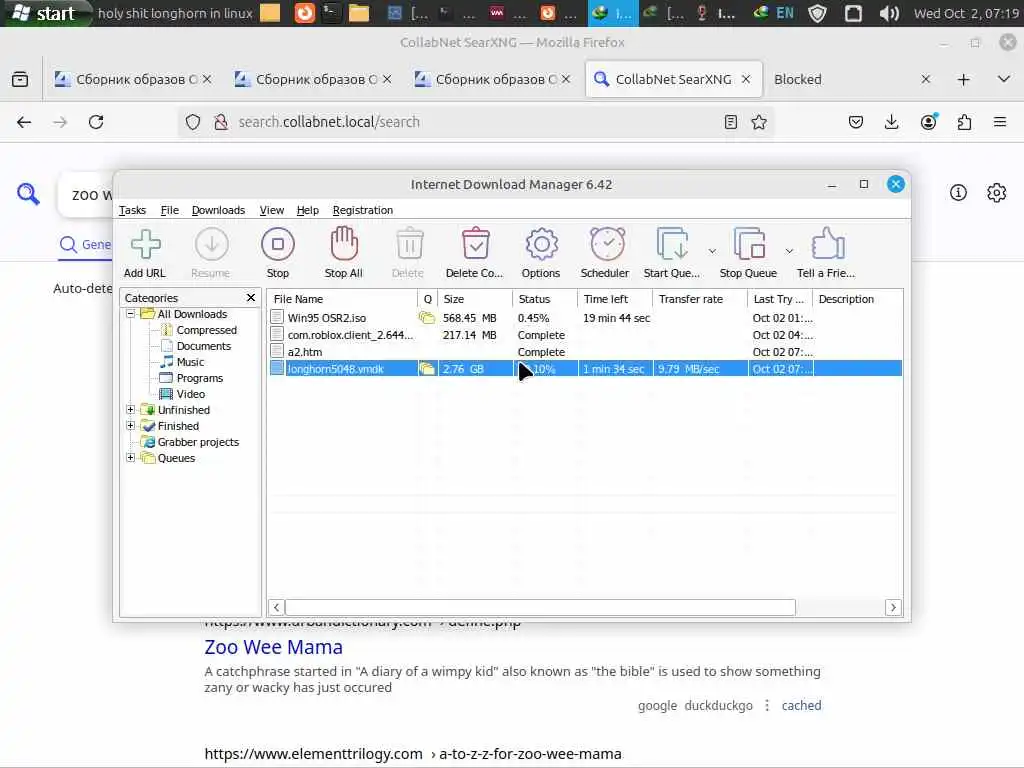Open SearXNG preferences gear icon
This screenshot has height=768, width=1024.
click(x=997, y=193)
